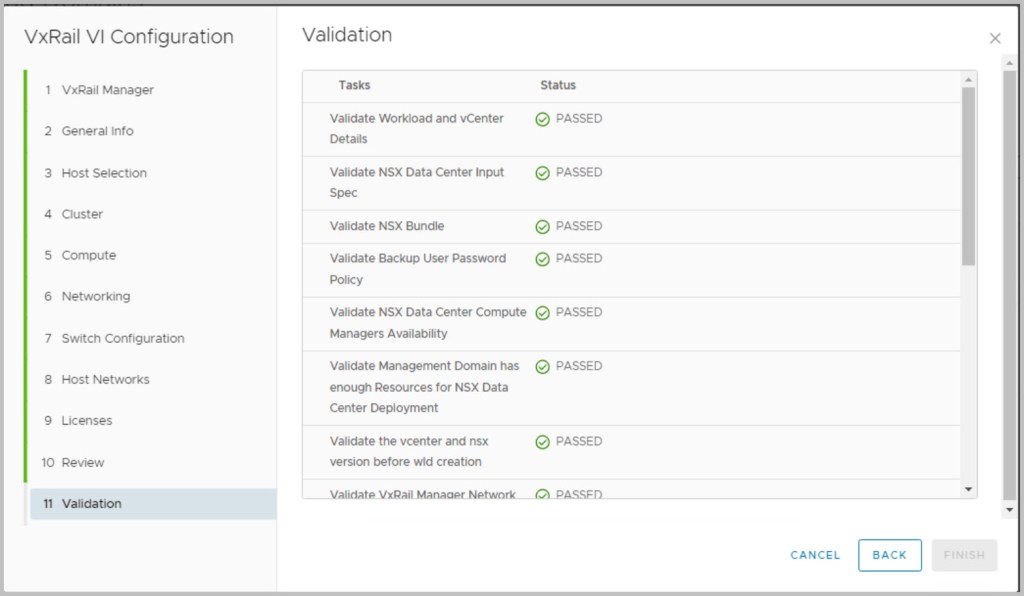
Task: Return to the Review step
Action: [82, 462]
